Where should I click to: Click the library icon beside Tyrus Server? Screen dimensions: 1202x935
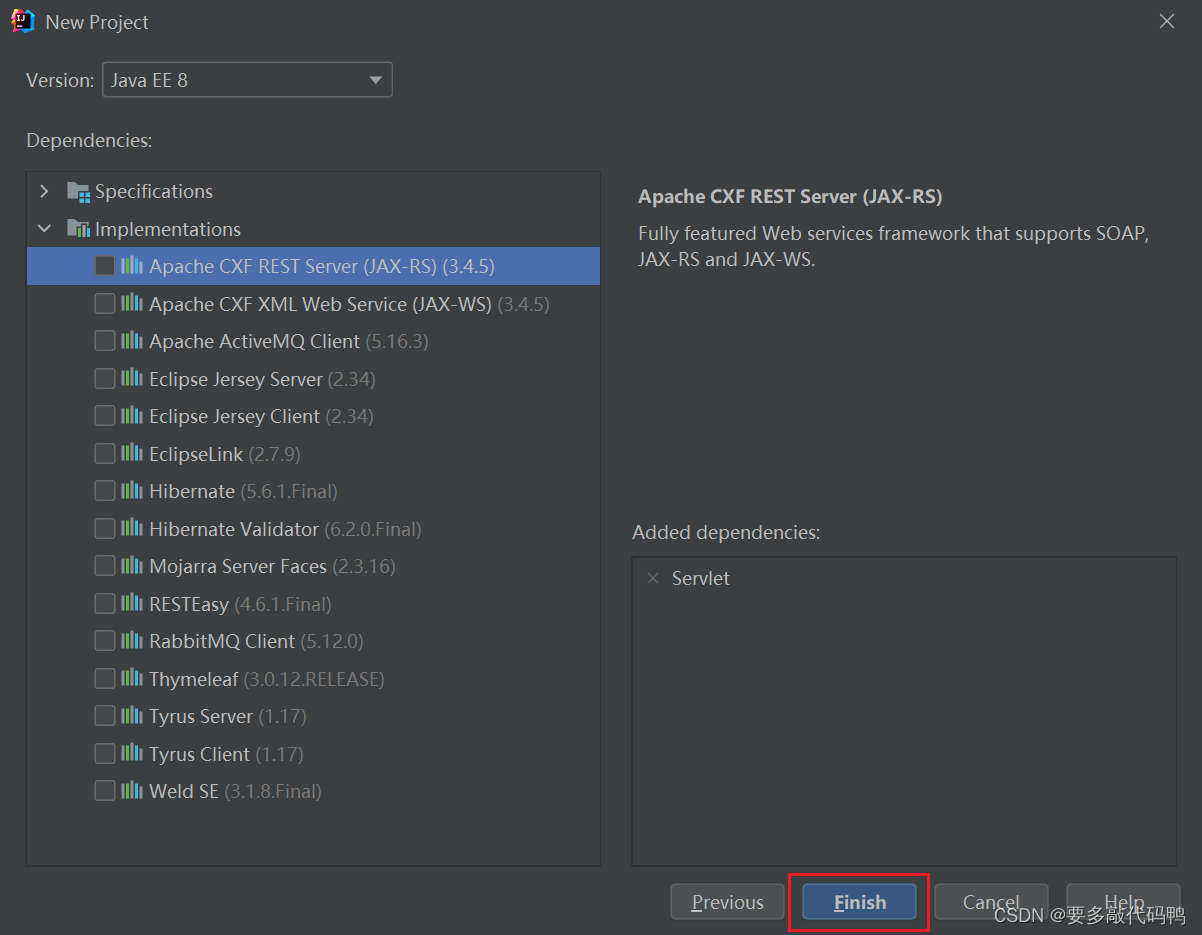coord(132,716)
